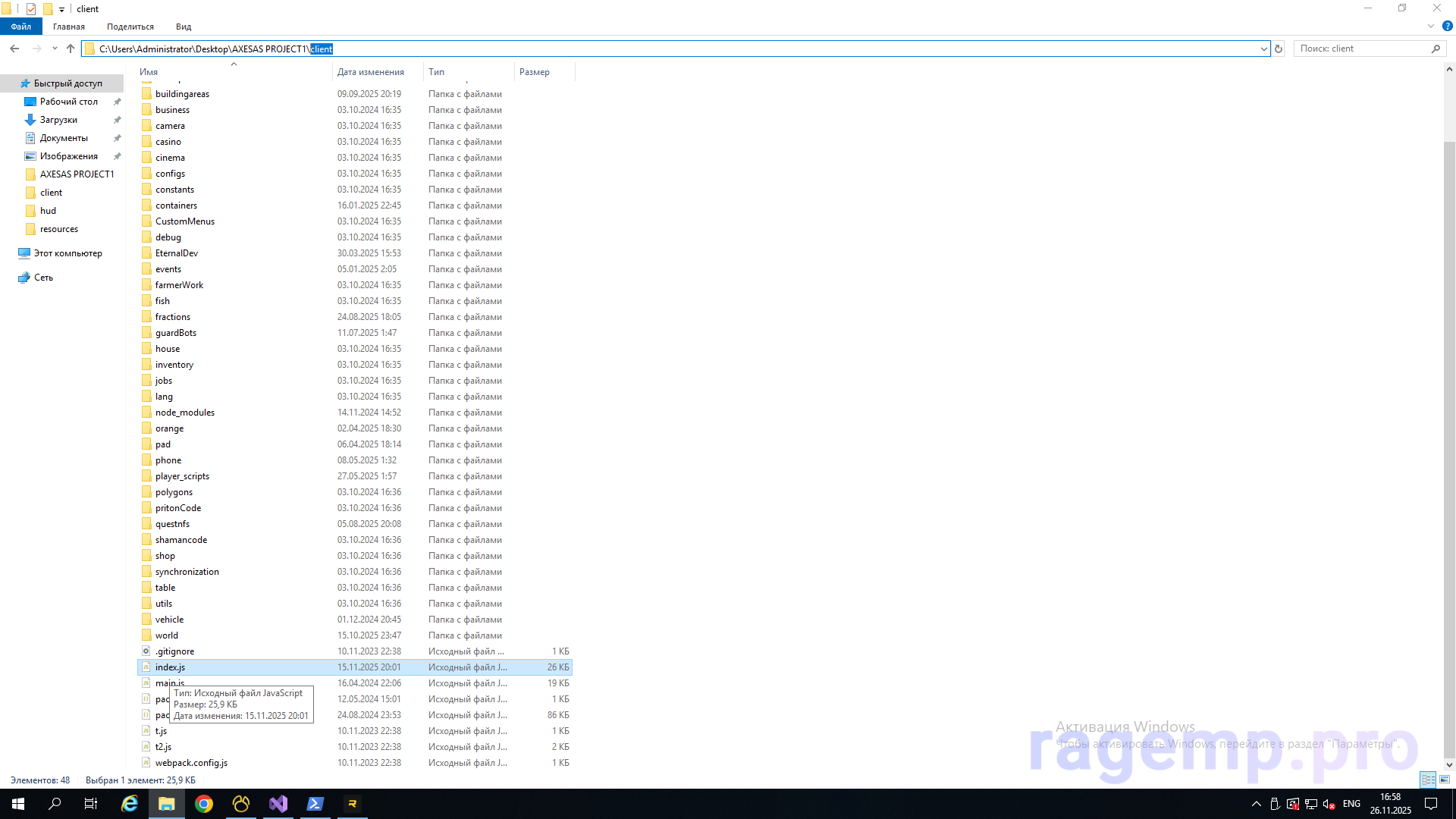Click the search magnifier icon
1456x819 pixels.
point(1436,49)
